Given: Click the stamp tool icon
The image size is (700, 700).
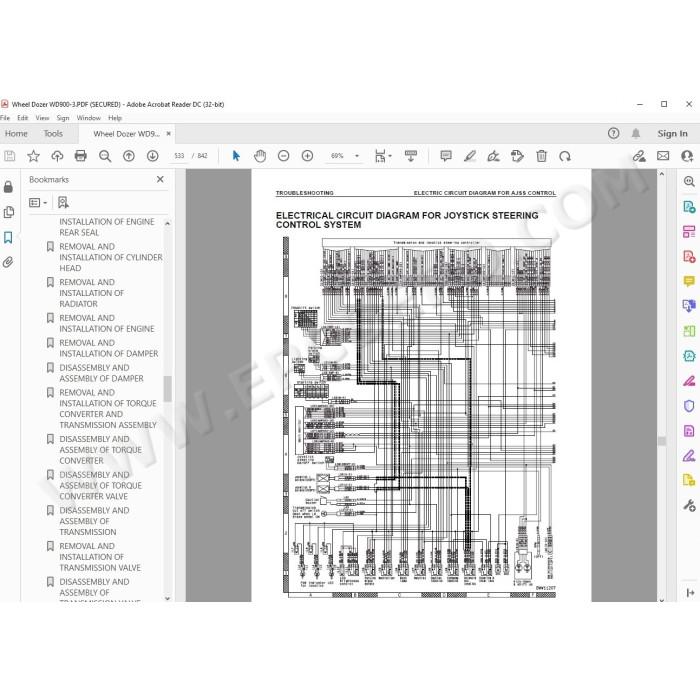Looking at the screenshot, I should coord(517,156).
